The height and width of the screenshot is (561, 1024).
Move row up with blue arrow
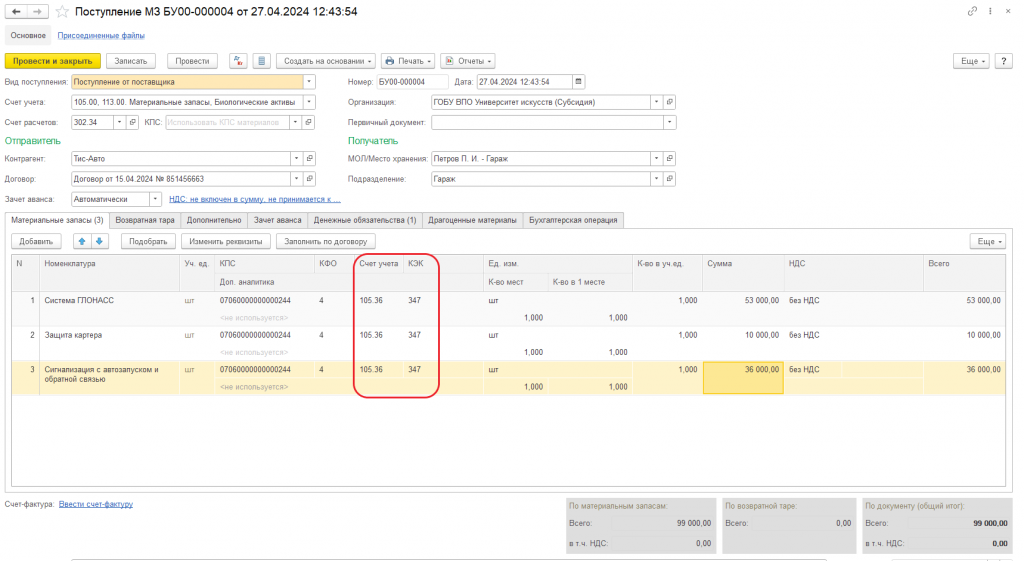(x=82, y=241)
